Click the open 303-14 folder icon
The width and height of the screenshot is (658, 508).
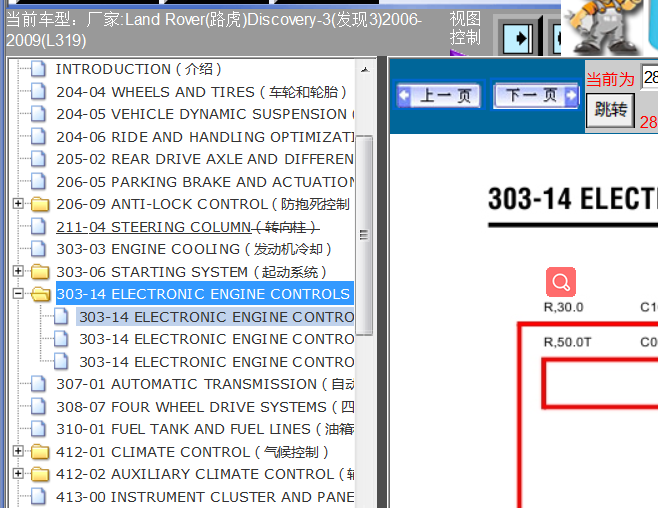[x=41, y=294]
